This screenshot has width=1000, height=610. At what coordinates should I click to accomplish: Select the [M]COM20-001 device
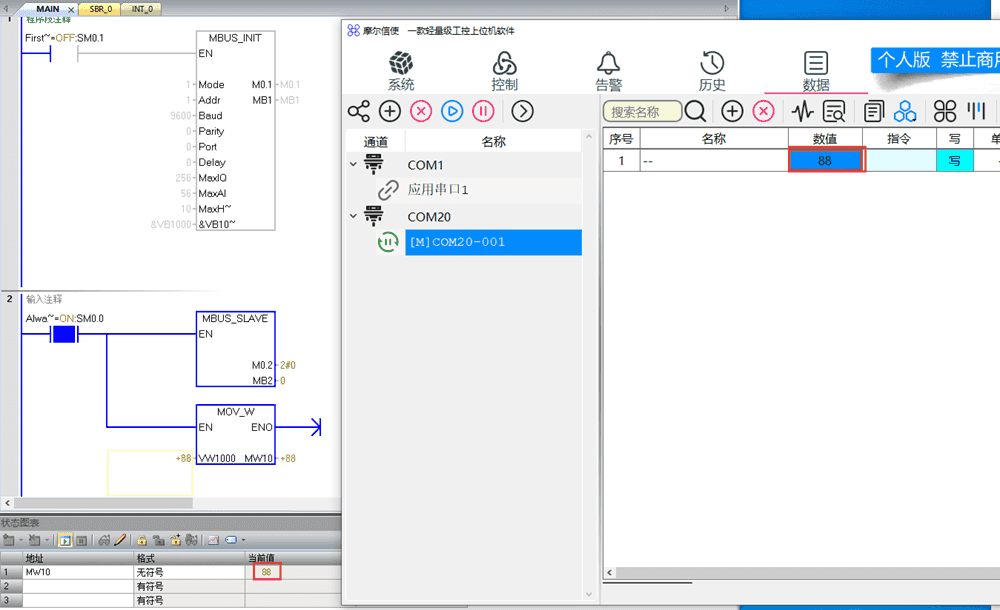click(492, 242)
